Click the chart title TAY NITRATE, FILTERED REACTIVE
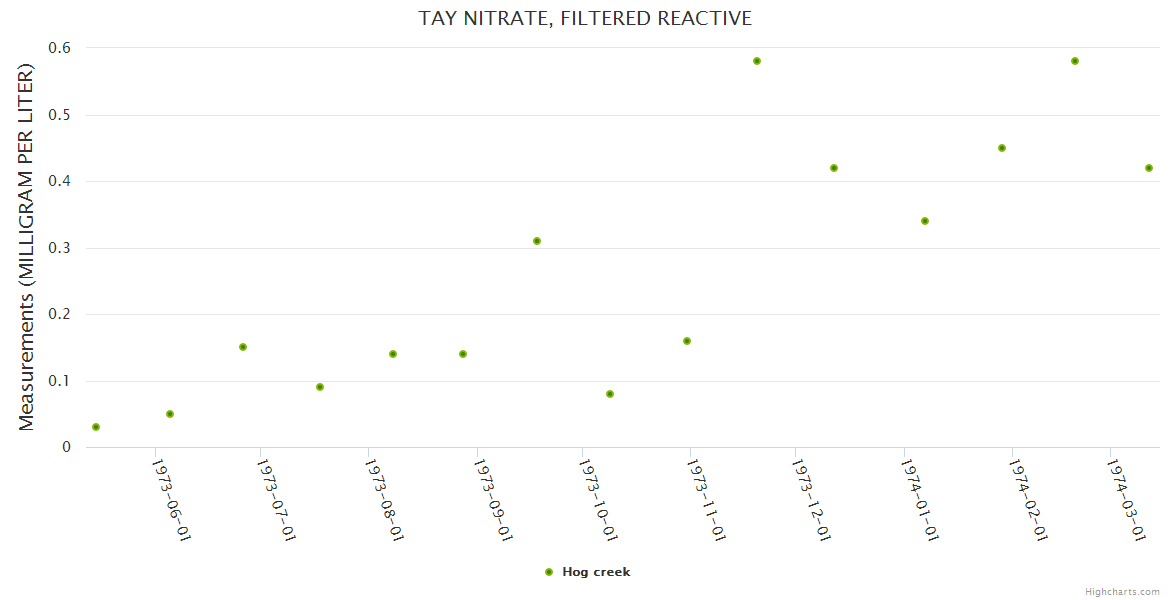 click(x=585, y=19)
